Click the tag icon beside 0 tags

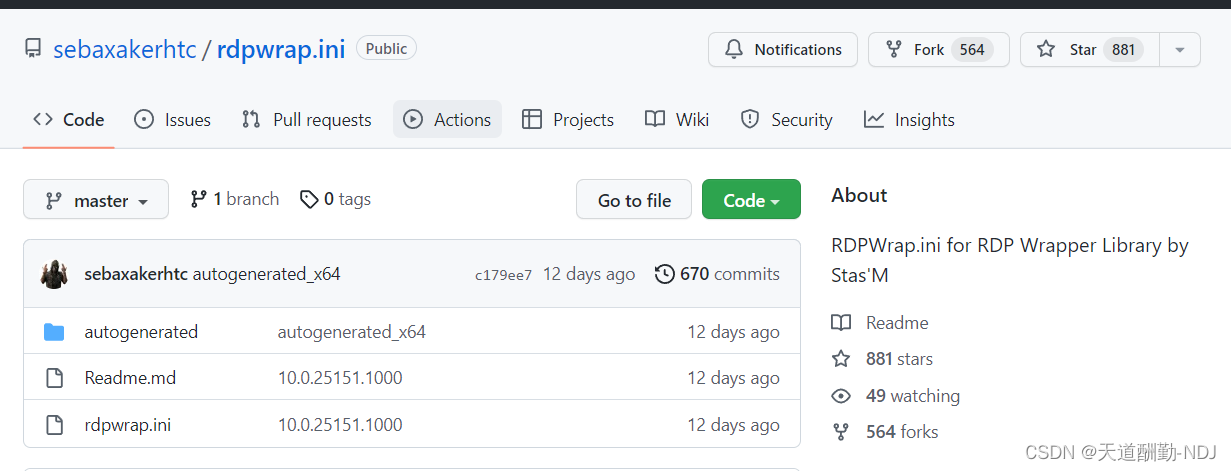(x=310, y=199)
